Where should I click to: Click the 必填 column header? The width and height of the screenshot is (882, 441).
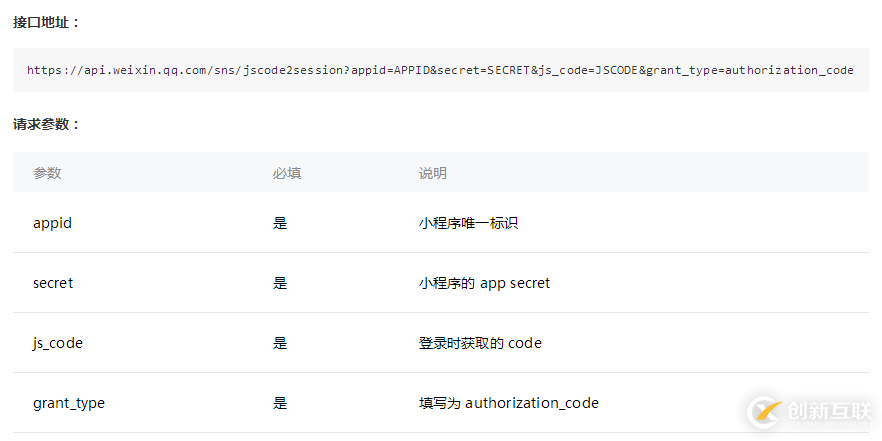click(x=287, y=173)
